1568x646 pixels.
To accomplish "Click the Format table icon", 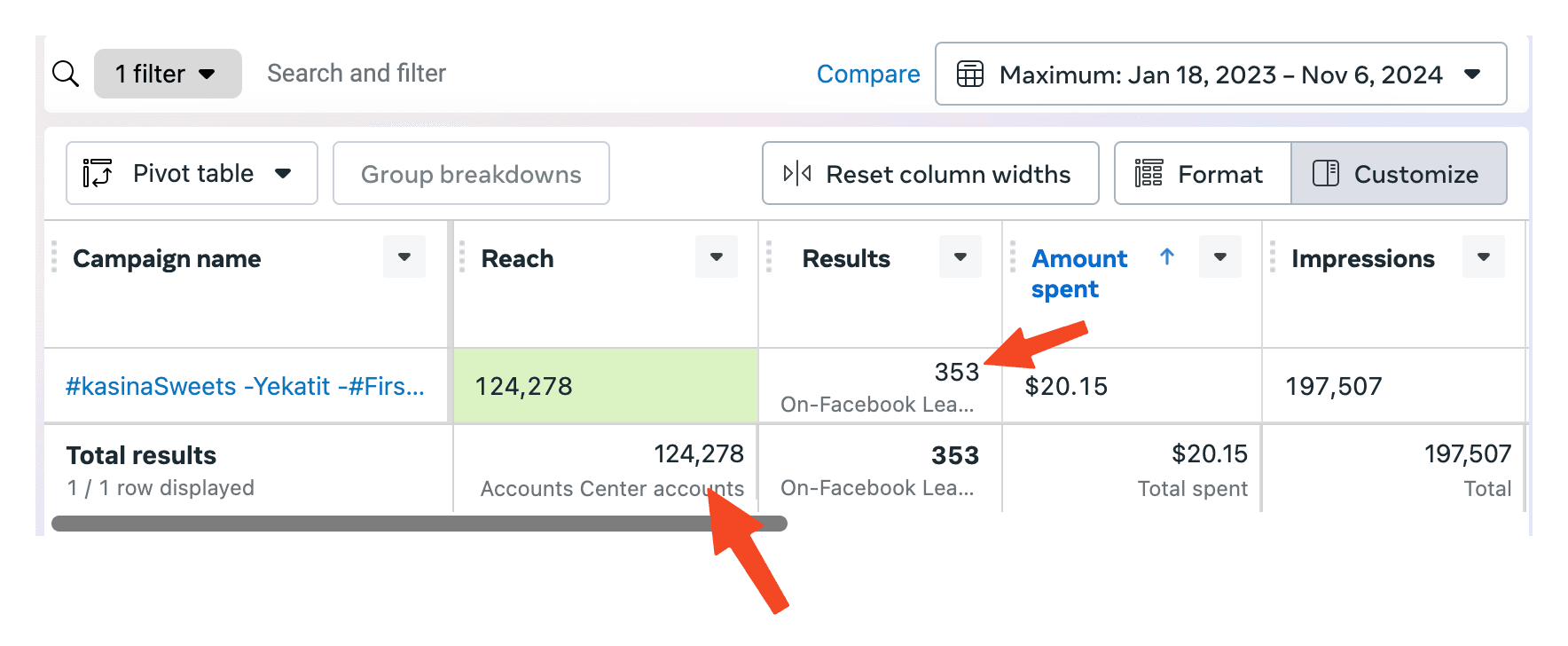I will [x=1149, y=174].
